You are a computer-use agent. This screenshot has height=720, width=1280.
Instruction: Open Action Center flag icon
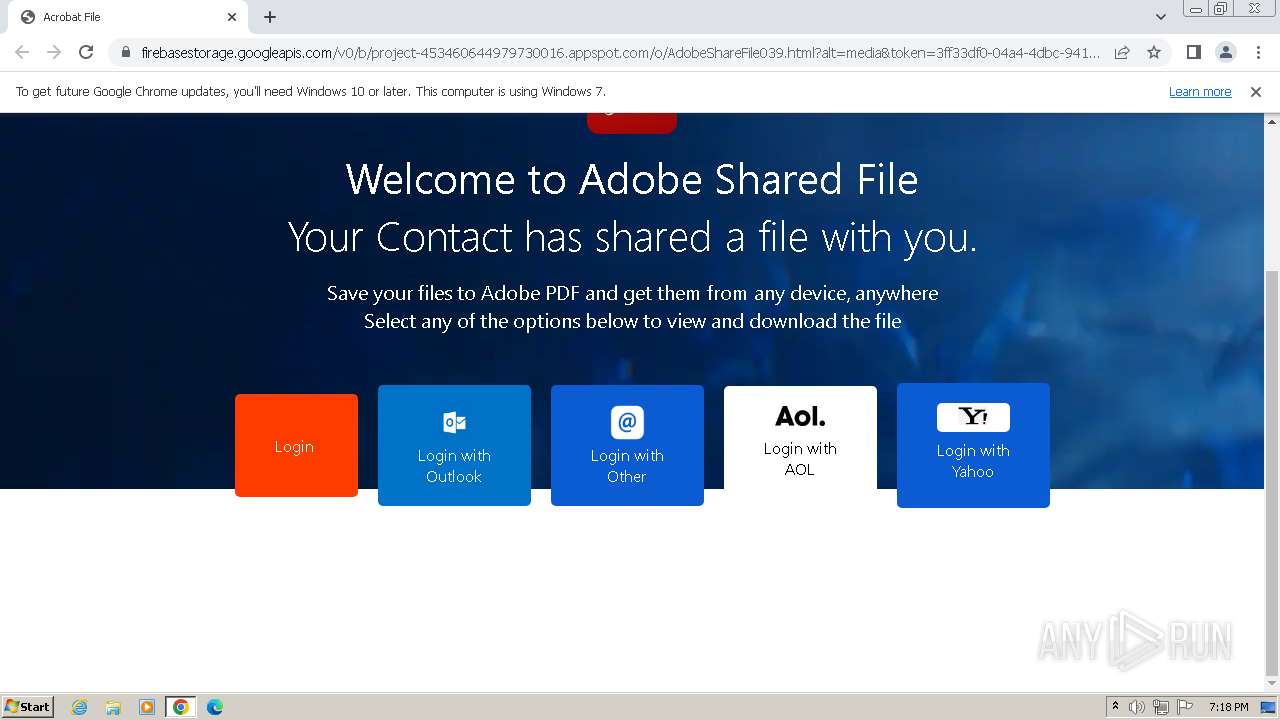(x=1184, y=707)
